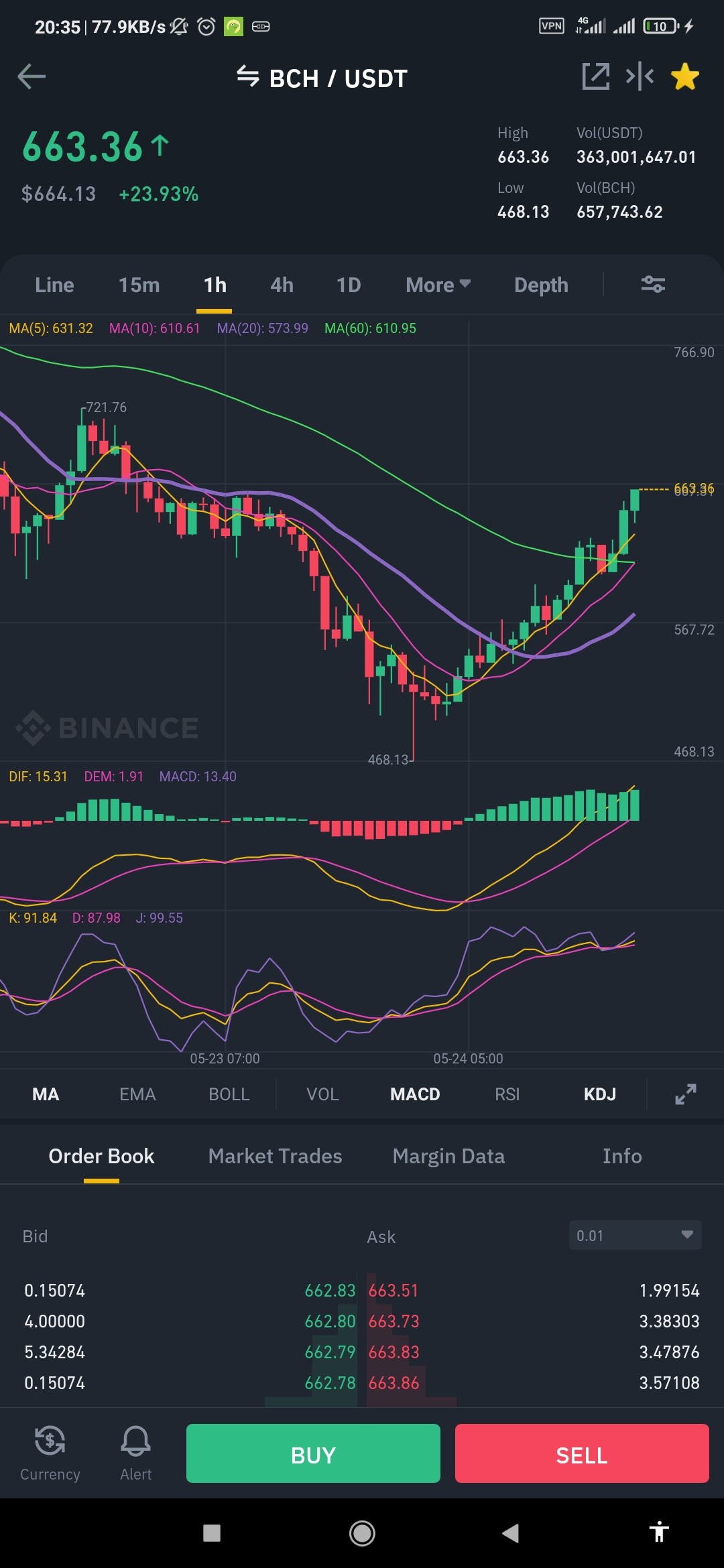Switch to Market Trades tab

tap(275, 1156)
